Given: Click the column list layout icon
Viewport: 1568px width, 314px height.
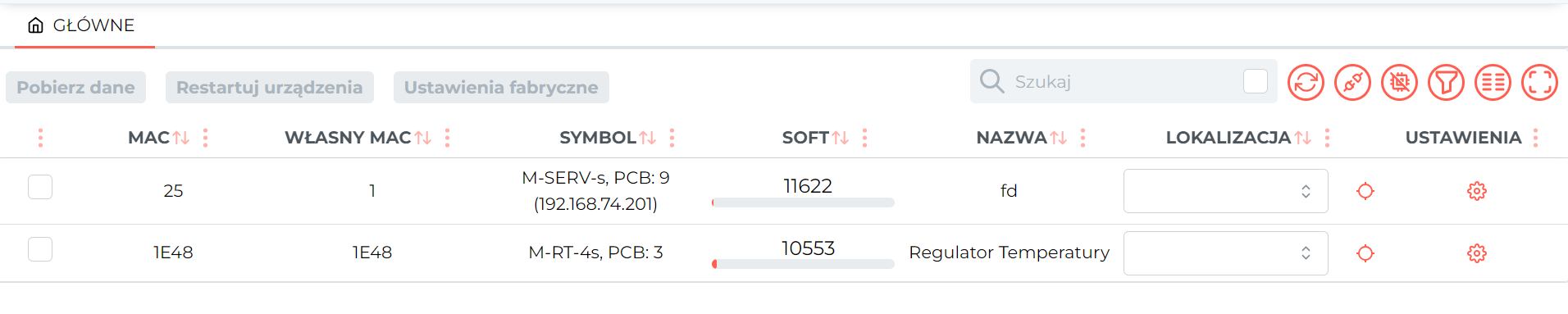Looking at the screenshot, I should pos(1493,83).
